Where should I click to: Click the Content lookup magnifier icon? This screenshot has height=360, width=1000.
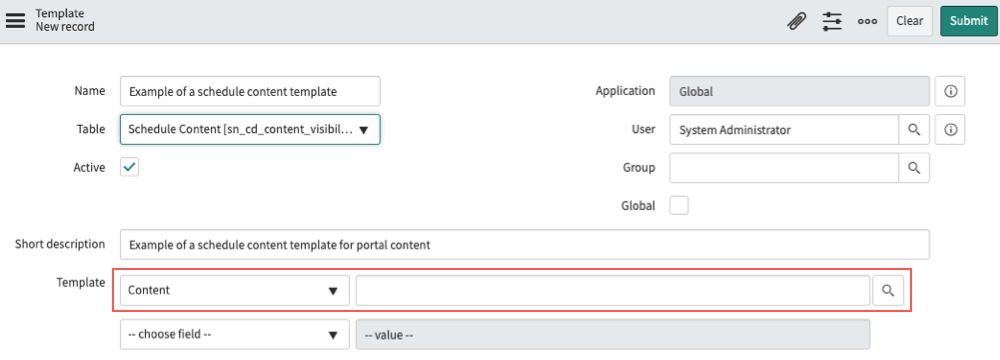pyautogui.click(x=888, y=290)
